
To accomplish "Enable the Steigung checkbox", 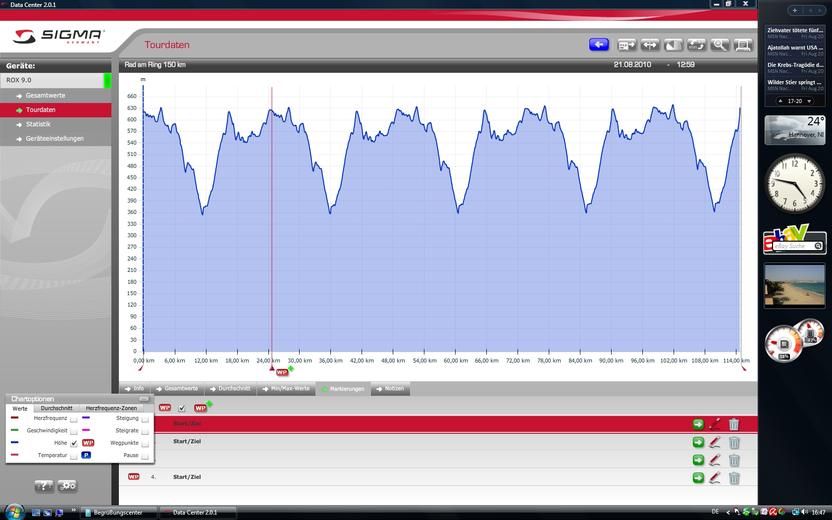I will pyautogui.click(x=145, y=419).
